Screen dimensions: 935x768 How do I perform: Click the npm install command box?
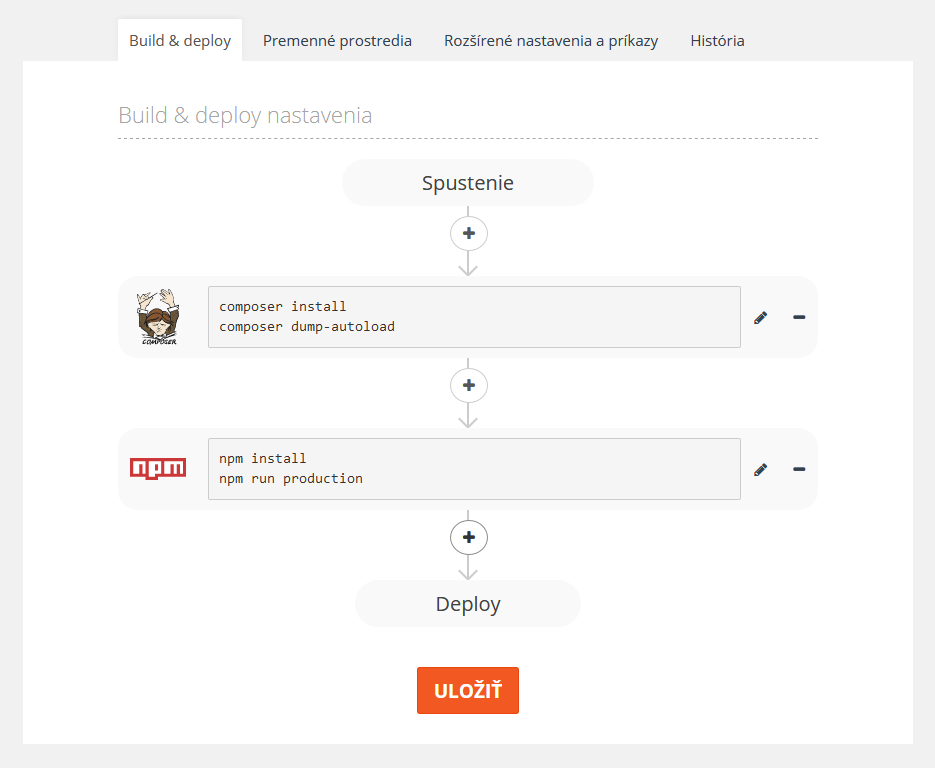click(x=474, y=469)
